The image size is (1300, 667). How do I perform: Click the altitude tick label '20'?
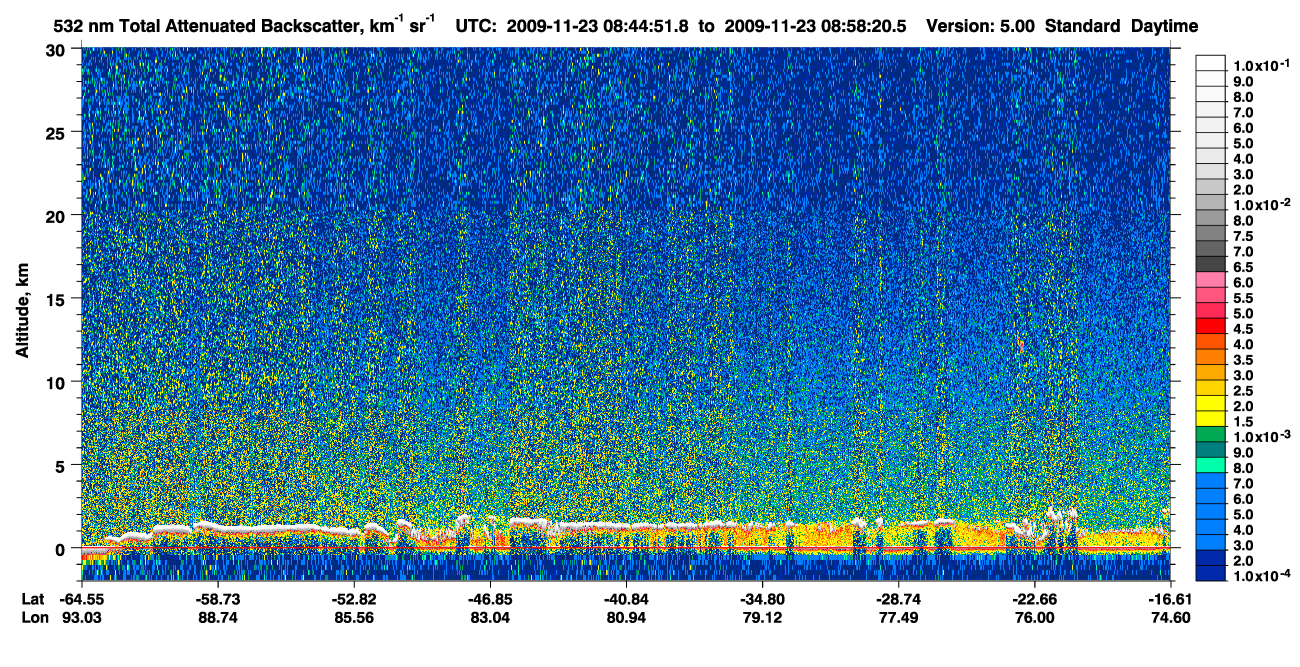57,216
